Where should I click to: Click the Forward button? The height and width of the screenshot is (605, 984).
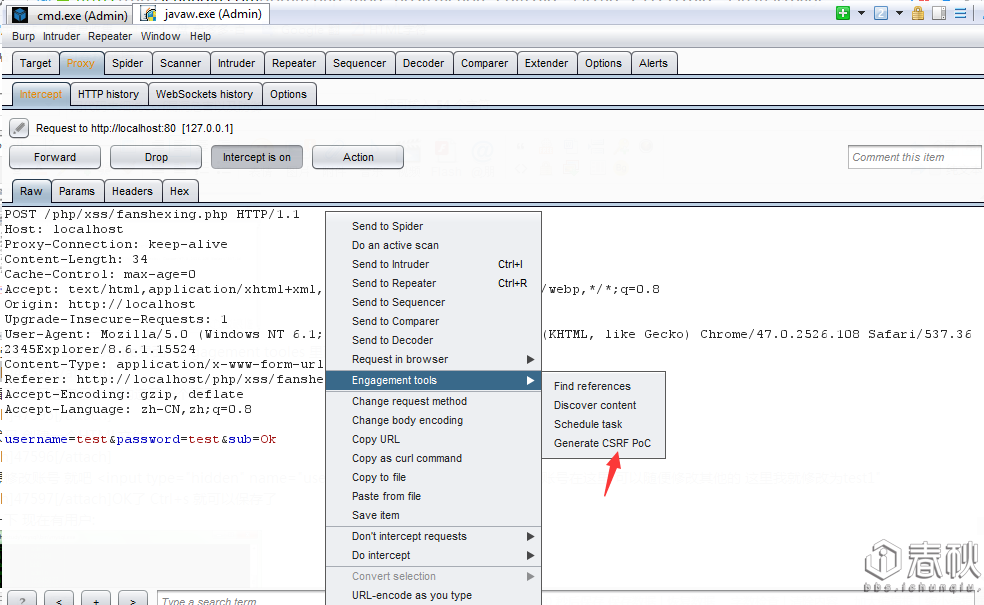55,158
